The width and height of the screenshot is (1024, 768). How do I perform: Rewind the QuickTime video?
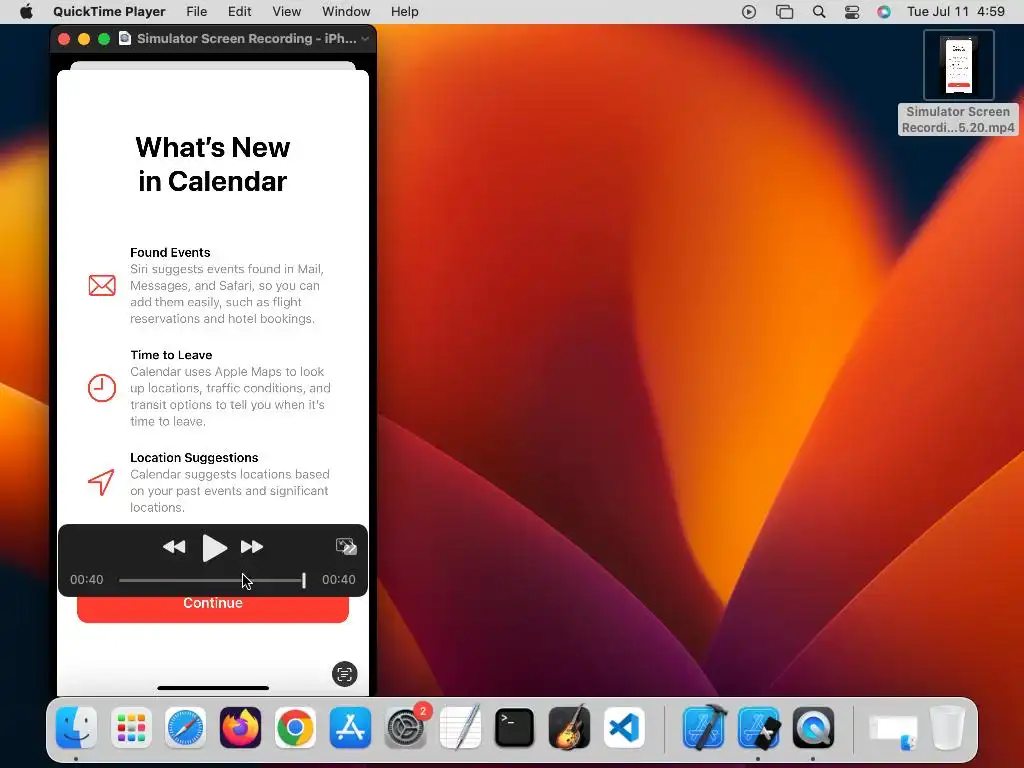[x=174, y=547]
